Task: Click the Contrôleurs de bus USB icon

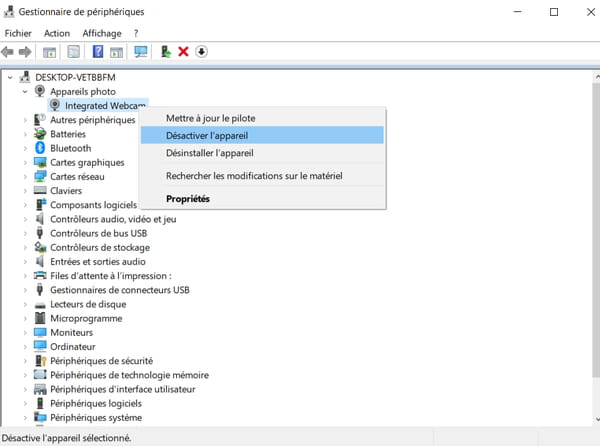Action: pyautogui.click(x=39, y=233)
